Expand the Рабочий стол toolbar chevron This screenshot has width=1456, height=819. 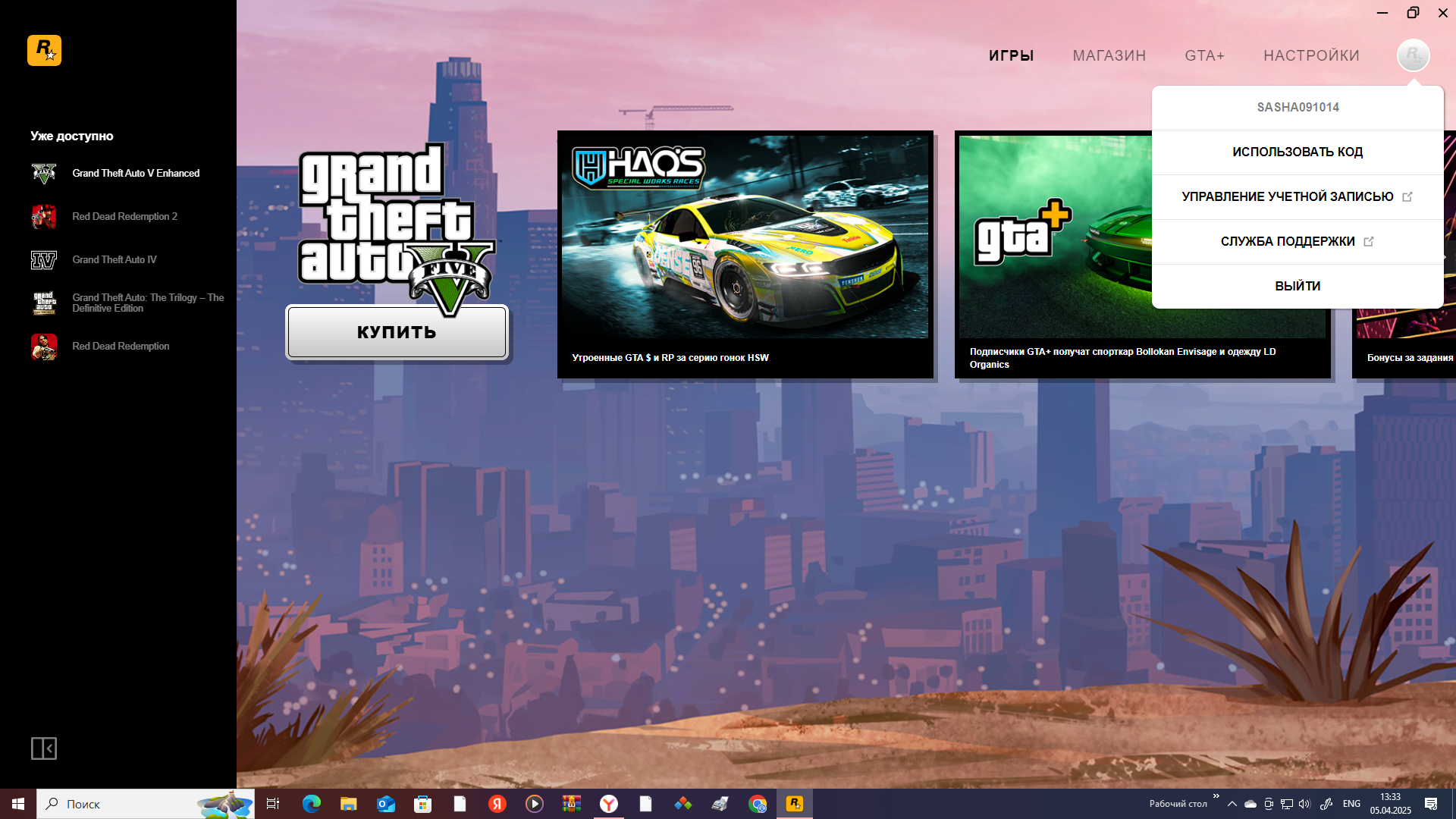coord(1216,796)
